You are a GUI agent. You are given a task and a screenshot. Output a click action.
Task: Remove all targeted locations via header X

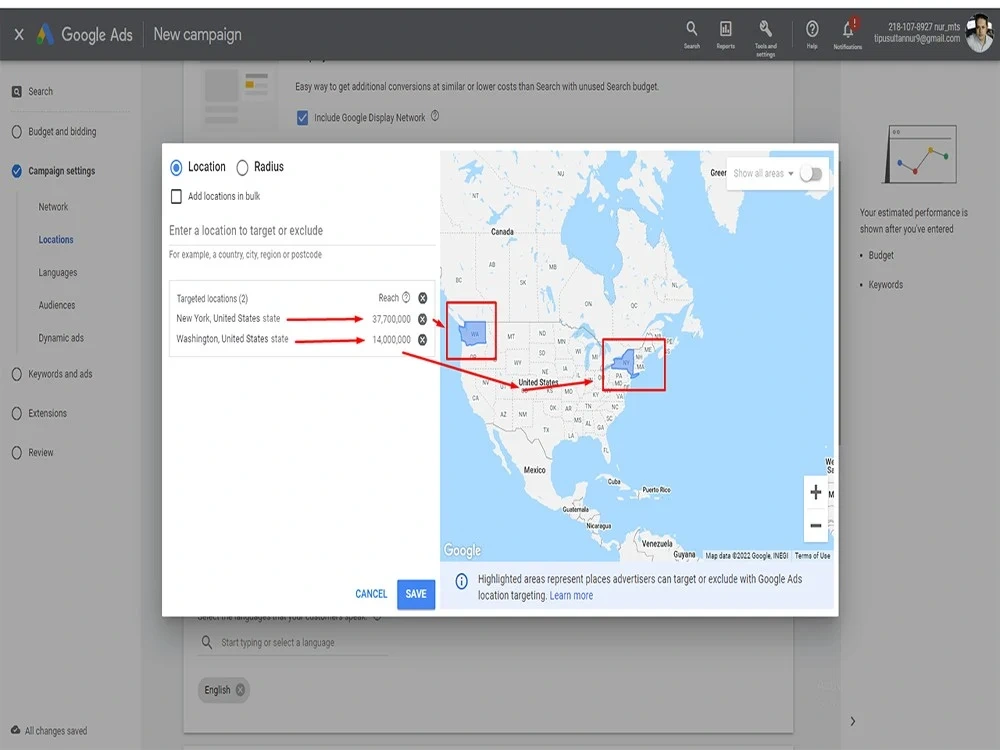422,298
